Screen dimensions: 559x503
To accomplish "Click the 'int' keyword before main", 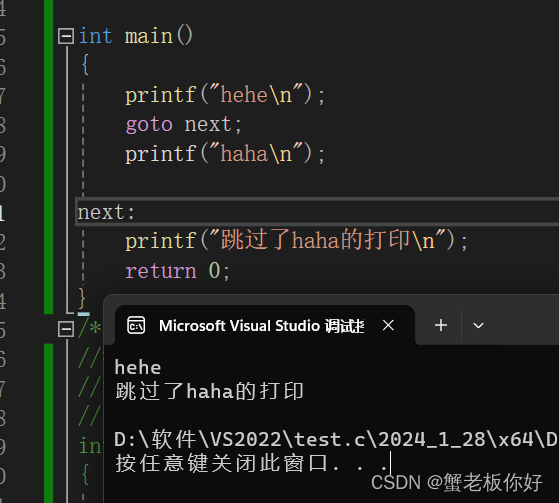I will 95,36.
